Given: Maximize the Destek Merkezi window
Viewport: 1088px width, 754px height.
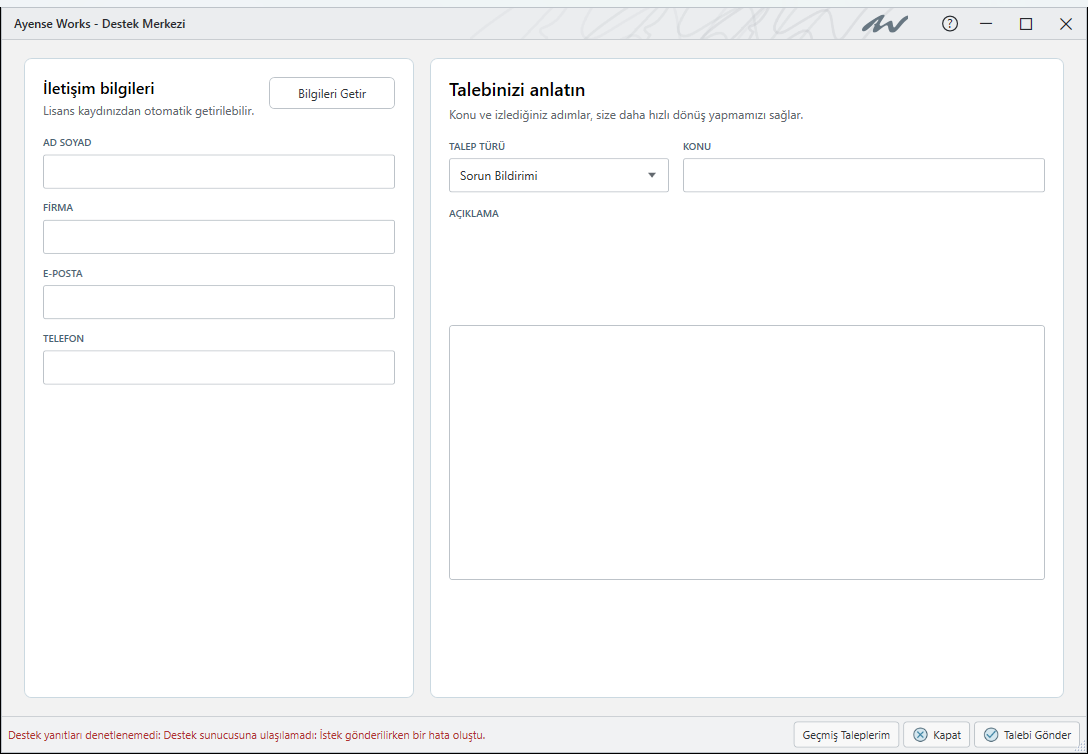Looking at the screenshot, I should (1026, 24).
